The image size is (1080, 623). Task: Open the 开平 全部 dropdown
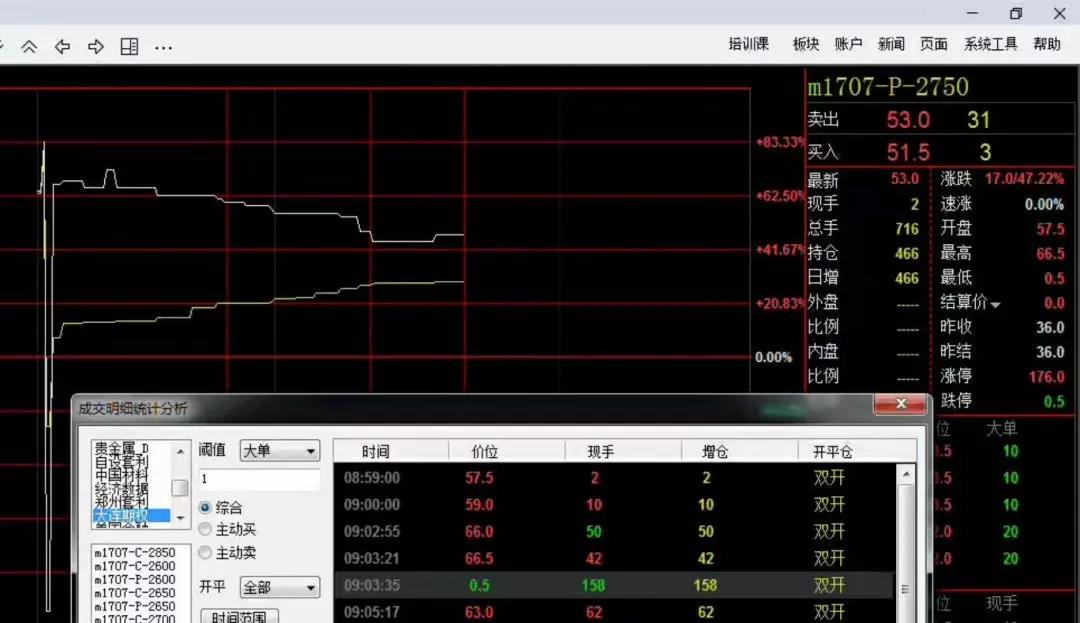point(279,587)
